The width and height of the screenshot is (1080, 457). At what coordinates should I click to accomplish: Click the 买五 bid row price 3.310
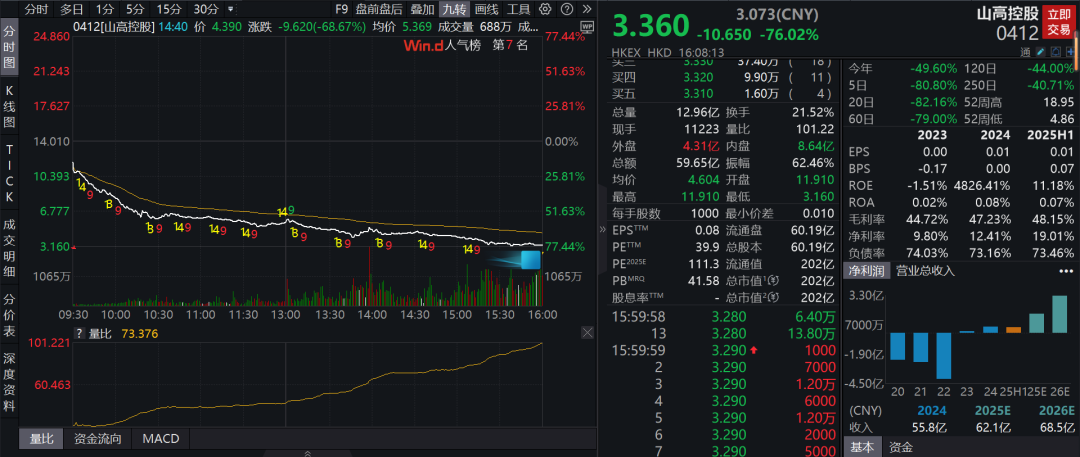click(x=698, y=94)
